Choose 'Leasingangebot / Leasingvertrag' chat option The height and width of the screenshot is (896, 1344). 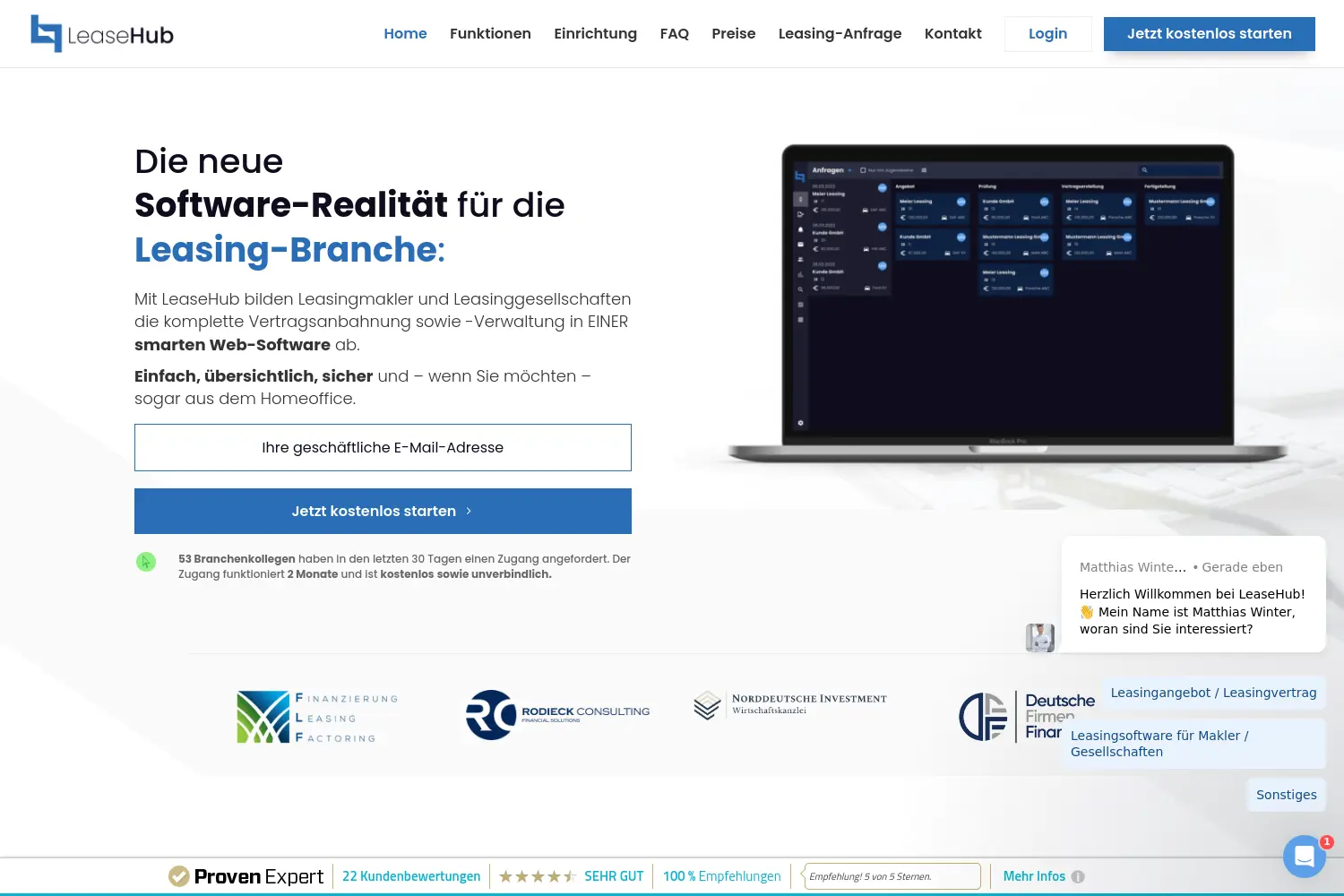click(x=1213, y=693)
